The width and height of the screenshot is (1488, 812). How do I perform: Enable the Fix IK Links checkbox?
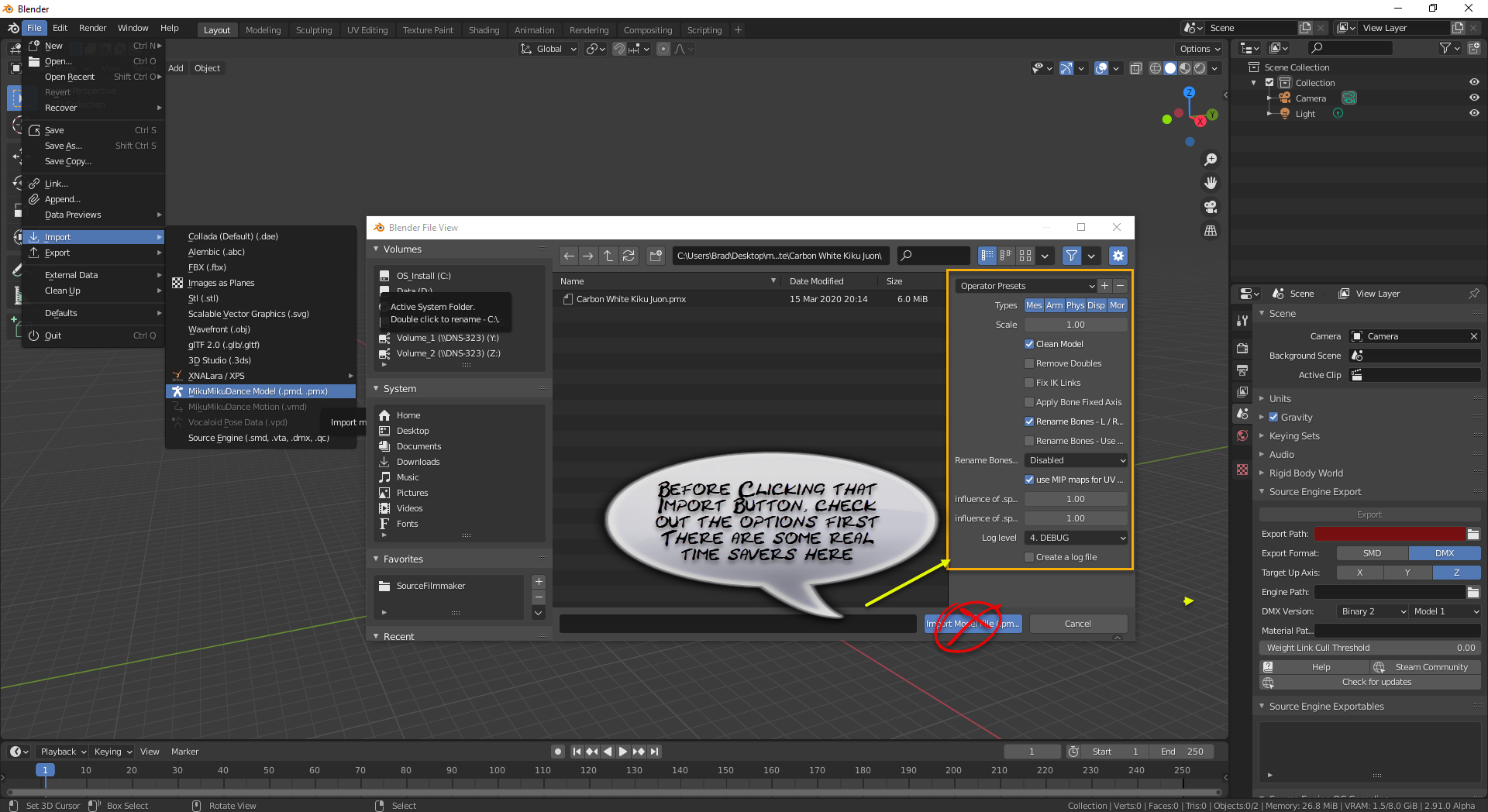coord(1029,383)
